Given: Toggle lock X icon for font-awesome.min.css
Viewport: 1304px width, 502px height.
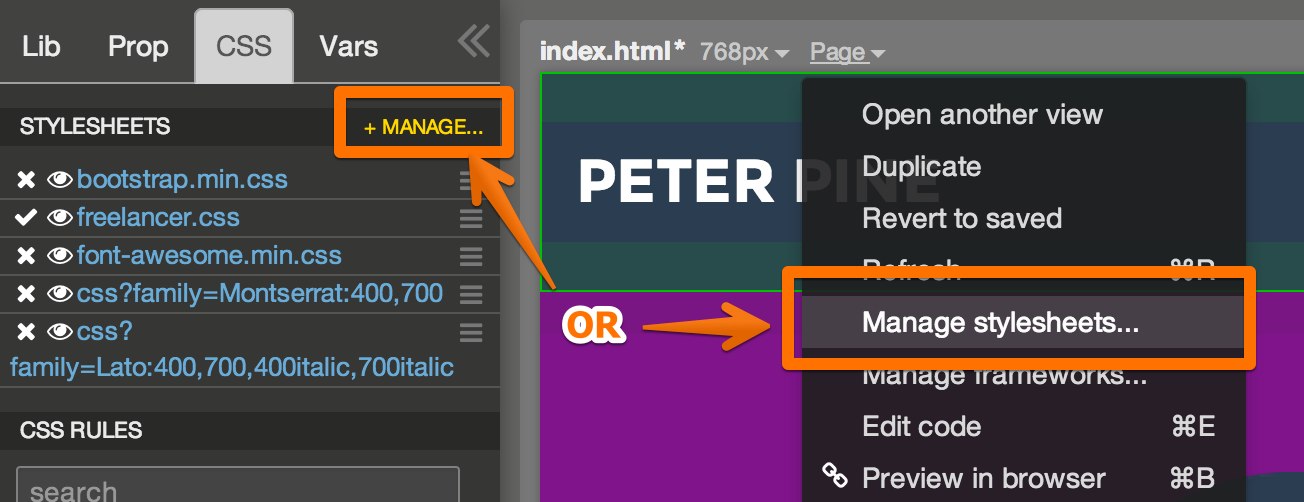Looking at the screenshot, I should click(27, 255).
